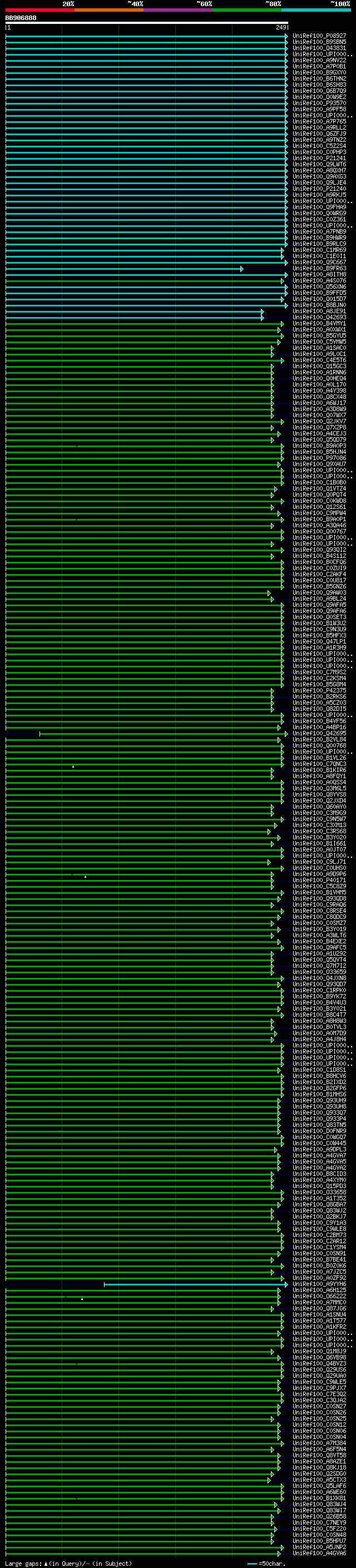Select the UniRef100_B2VL84 label
This screenshot has height=1568, width=356.
tap(319, 740)
